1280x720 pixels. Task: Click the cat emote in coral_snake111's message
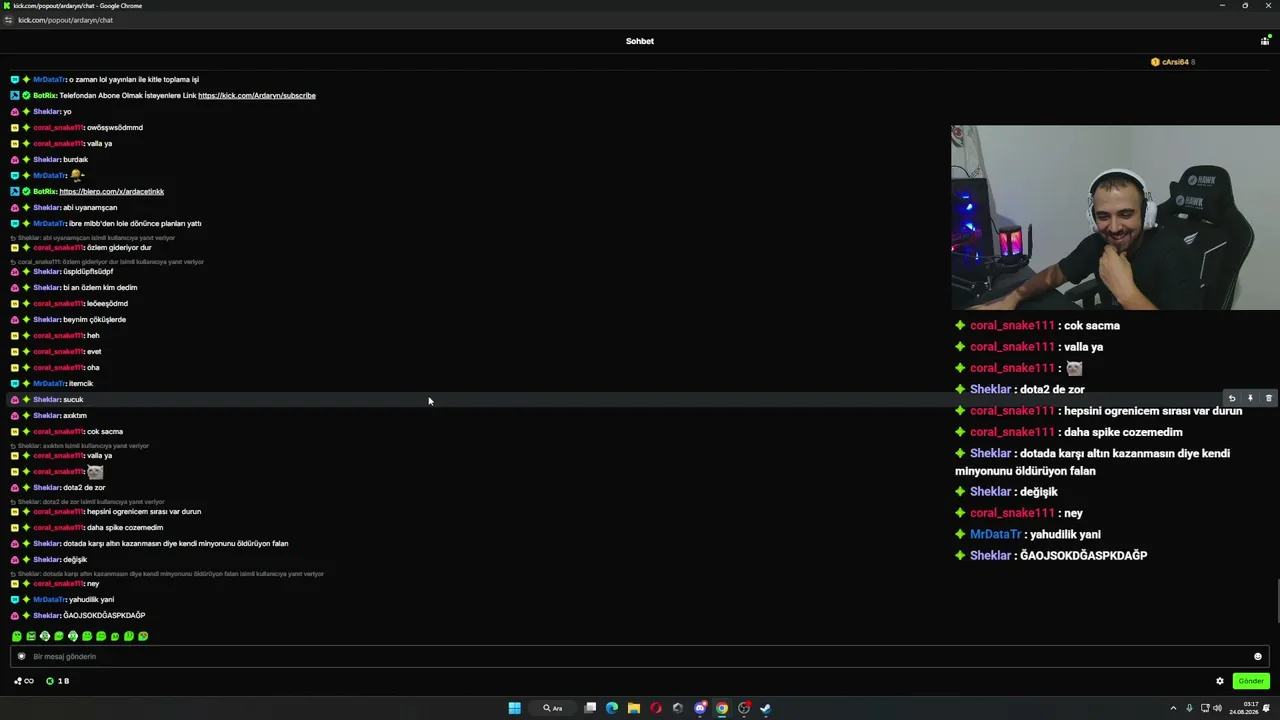coord(95,471)
